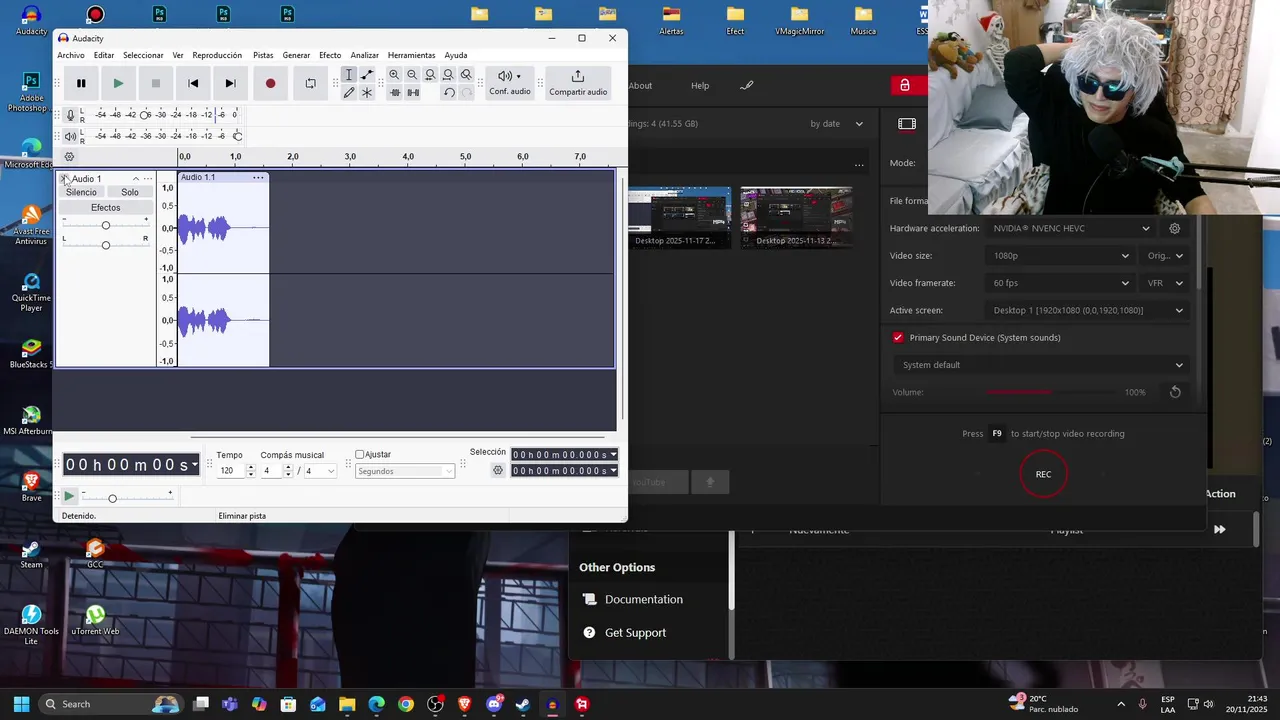Click Compartir audio button

(578, 83)
